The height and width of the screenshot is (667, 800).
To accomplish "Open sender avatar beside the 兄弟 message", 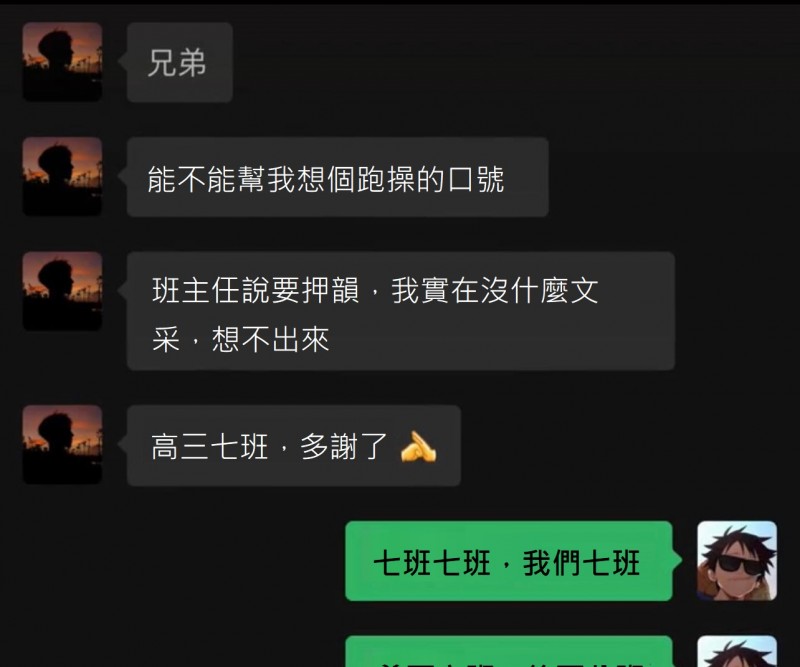I will 62,62.
